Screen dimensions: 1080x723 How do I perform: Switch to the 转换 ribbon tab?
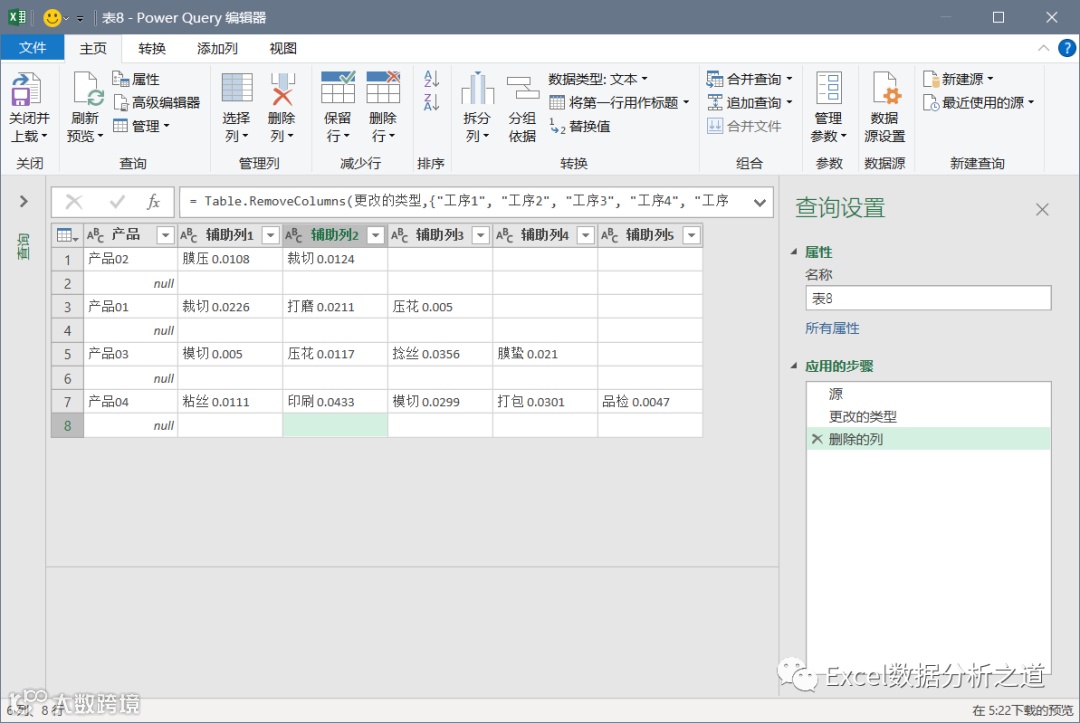point(152,48)
